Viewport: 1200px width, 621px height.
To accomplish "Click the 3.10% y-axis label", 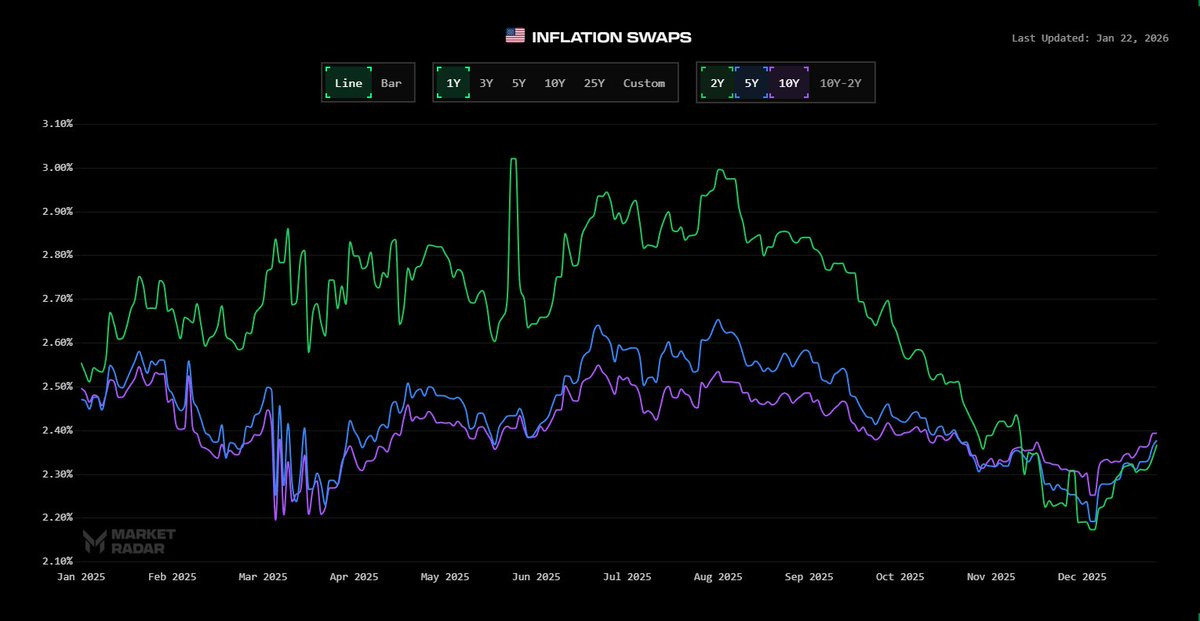I will (x=55, y=124).
